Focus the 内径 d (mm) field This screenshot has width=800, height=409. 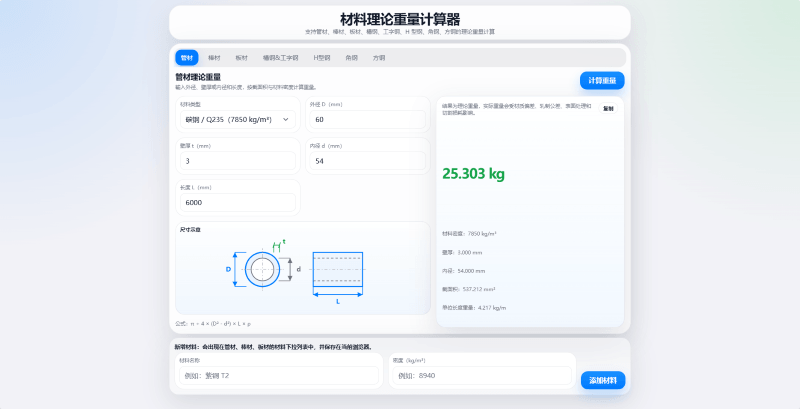tap(367, 161)
